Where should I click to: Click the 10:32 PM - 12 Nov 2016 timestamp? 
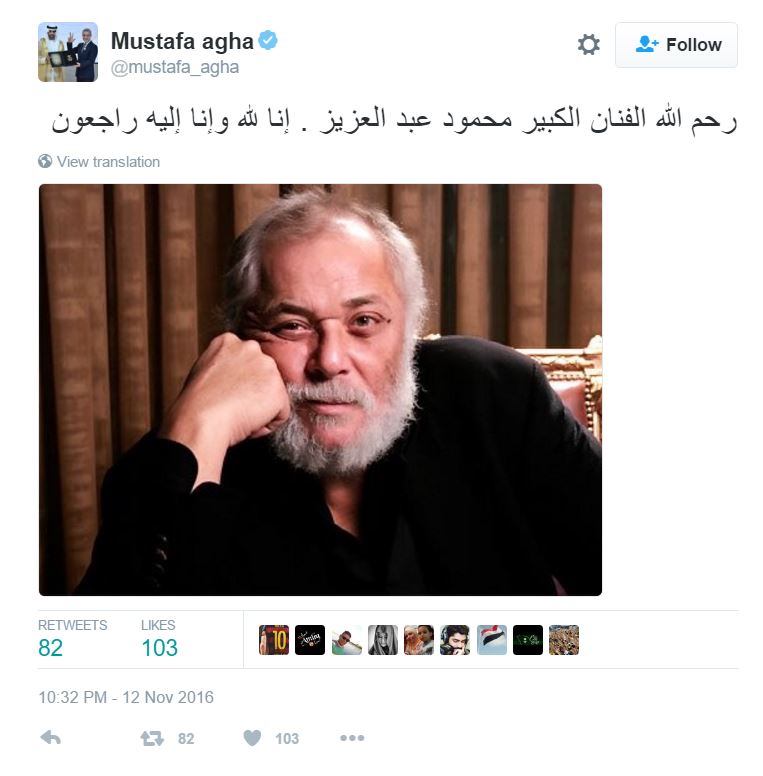pyautogui.click(x=126, y=697)
